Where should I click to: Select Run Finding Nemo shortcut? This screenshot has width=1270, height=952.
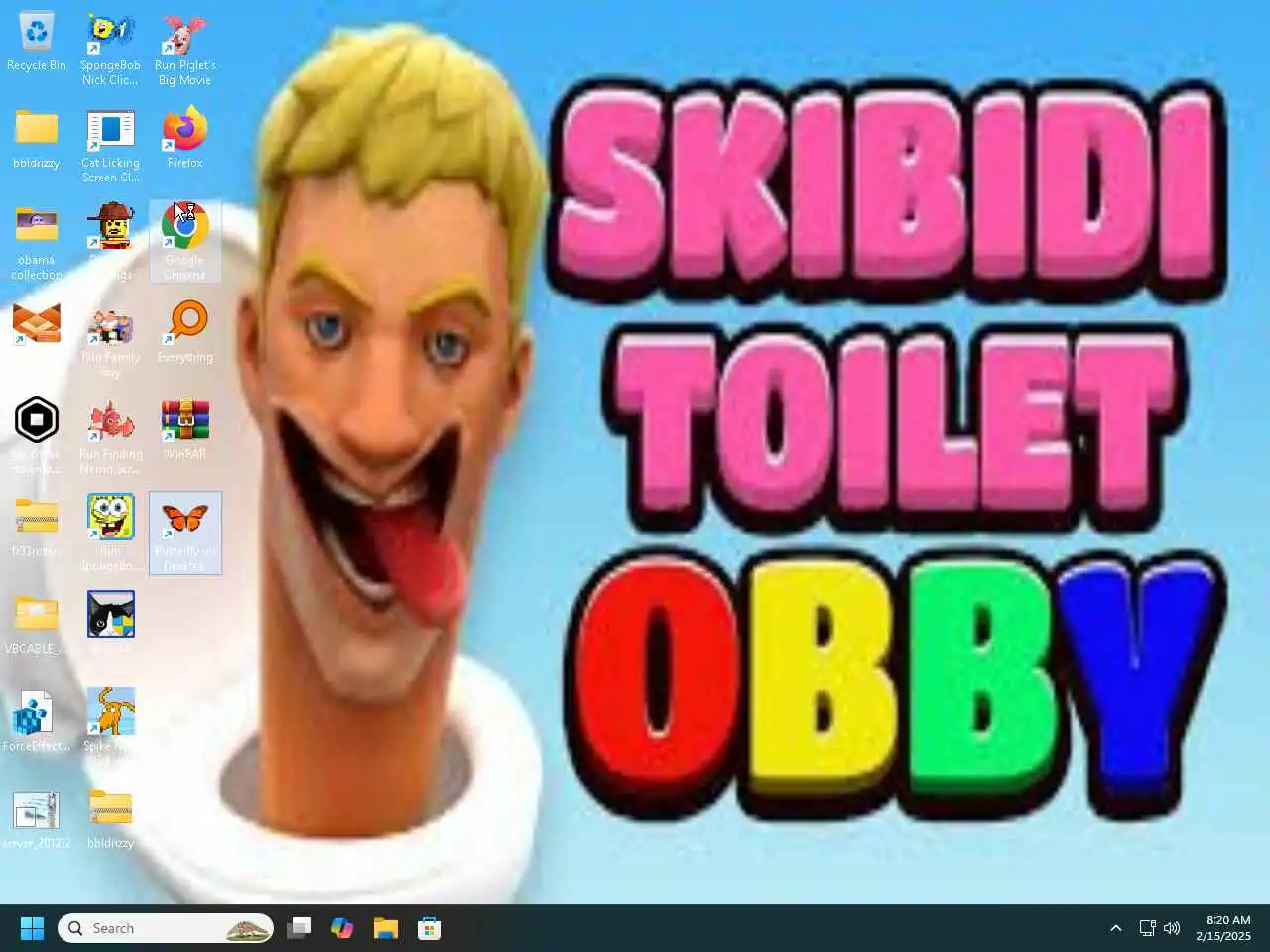click(110, 436)
